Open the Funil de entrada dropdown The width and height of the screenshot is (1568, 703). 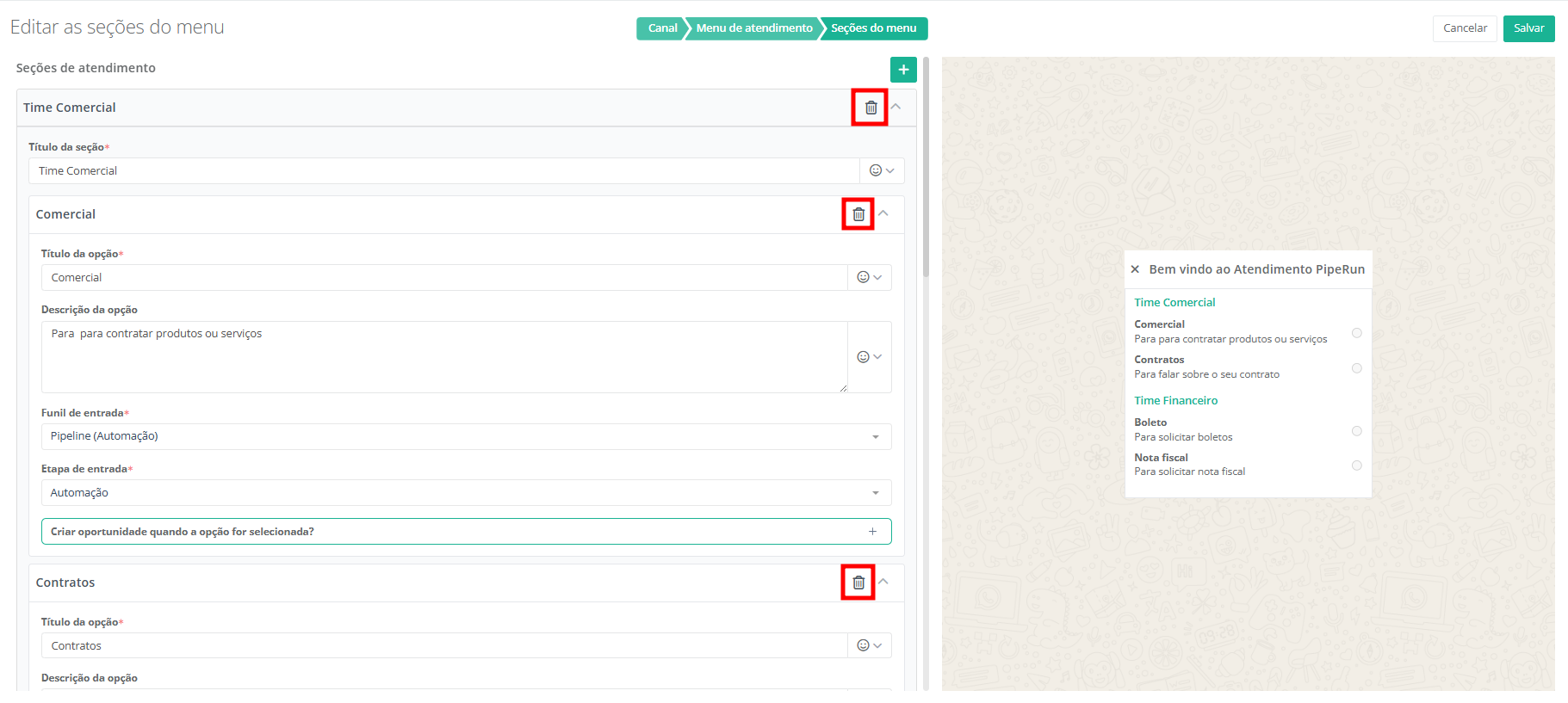click(x=465, y=436)
